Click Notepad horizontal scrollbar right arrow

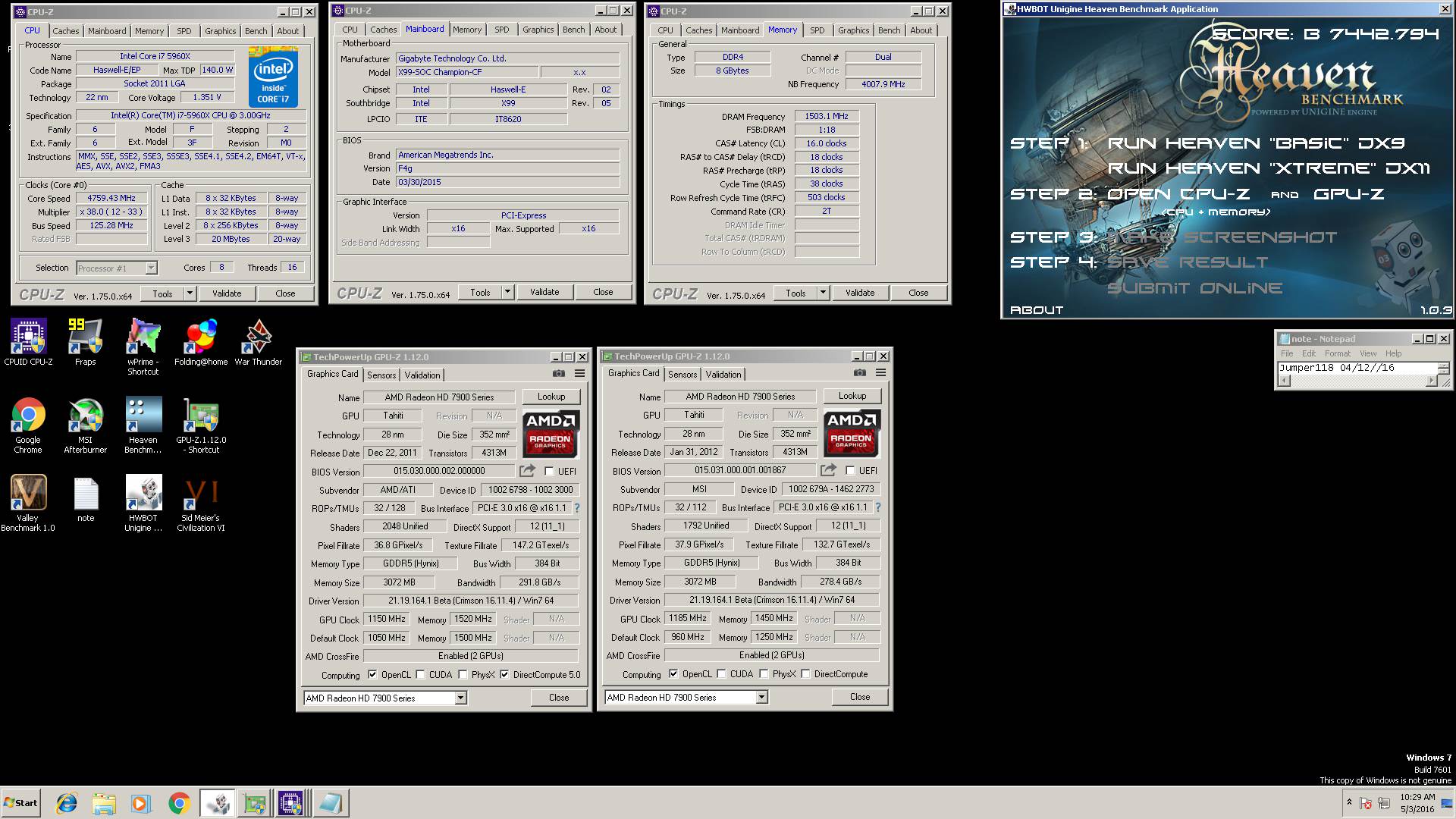pos(1431,381)
